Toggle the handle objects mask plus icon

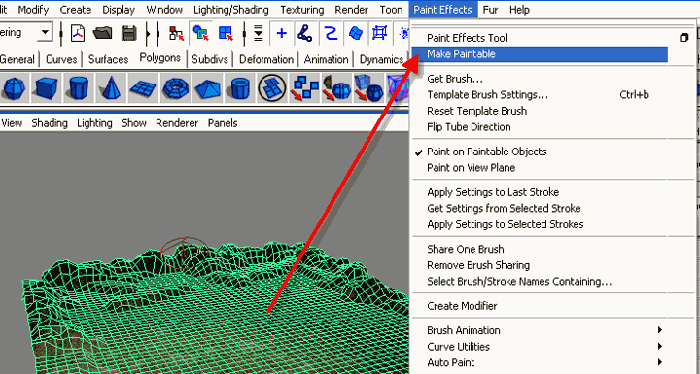tap(282, 33)
